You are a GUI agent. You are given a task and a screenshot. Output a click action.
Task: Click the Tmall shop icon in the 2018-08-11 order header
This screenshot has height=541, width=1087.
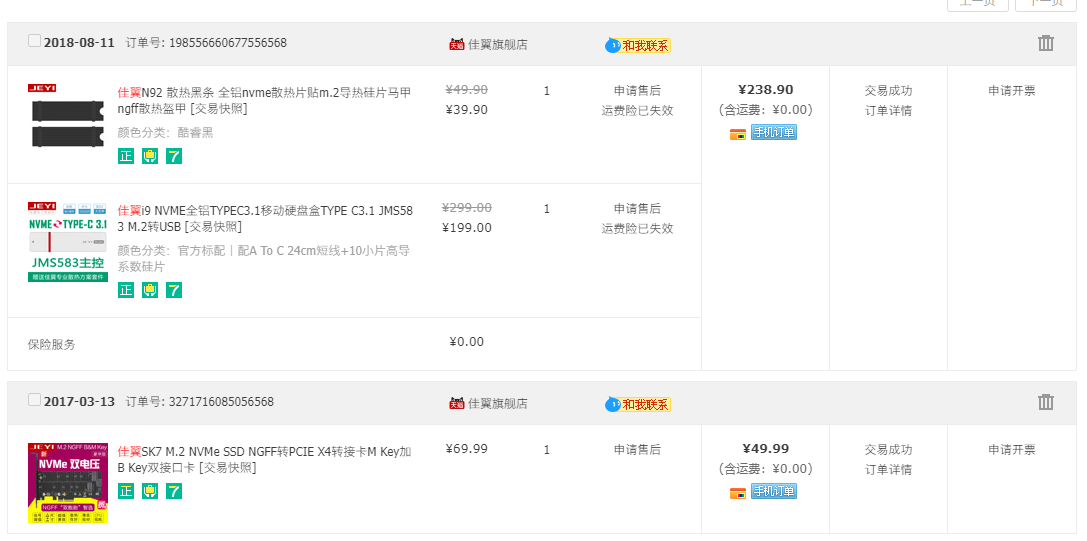456,44
